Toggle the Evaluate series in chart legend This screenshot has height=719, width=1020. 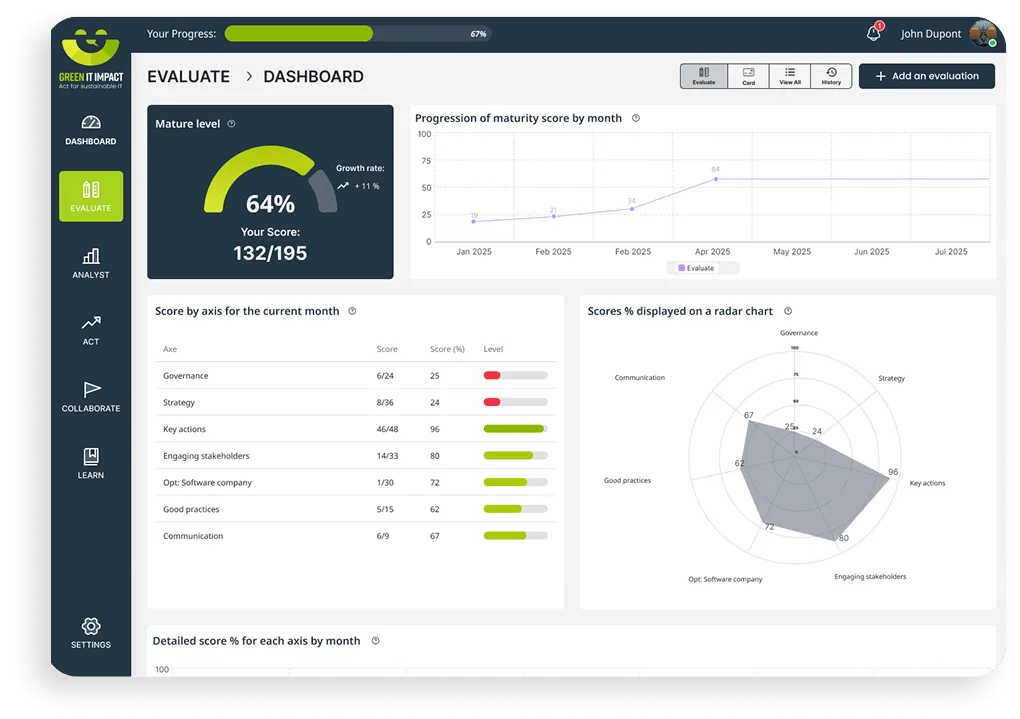pos(696,268)
